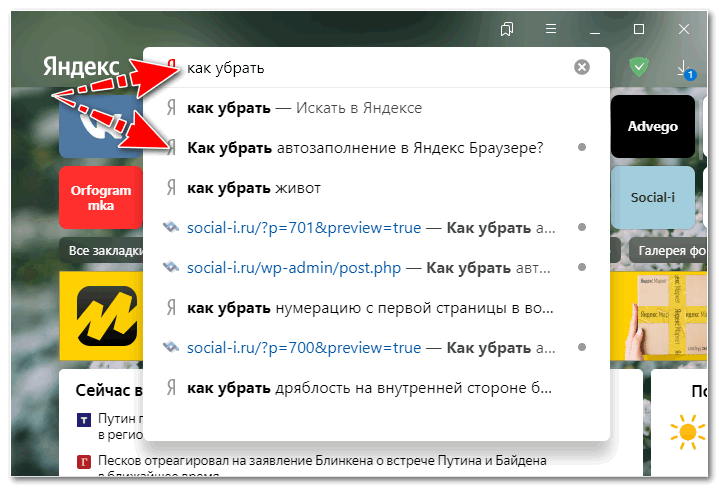Open social-i.ru/?p=700&preview=true history suggestion
The height and width of the screenshot is (488, 719).
(x=376, y=348)
